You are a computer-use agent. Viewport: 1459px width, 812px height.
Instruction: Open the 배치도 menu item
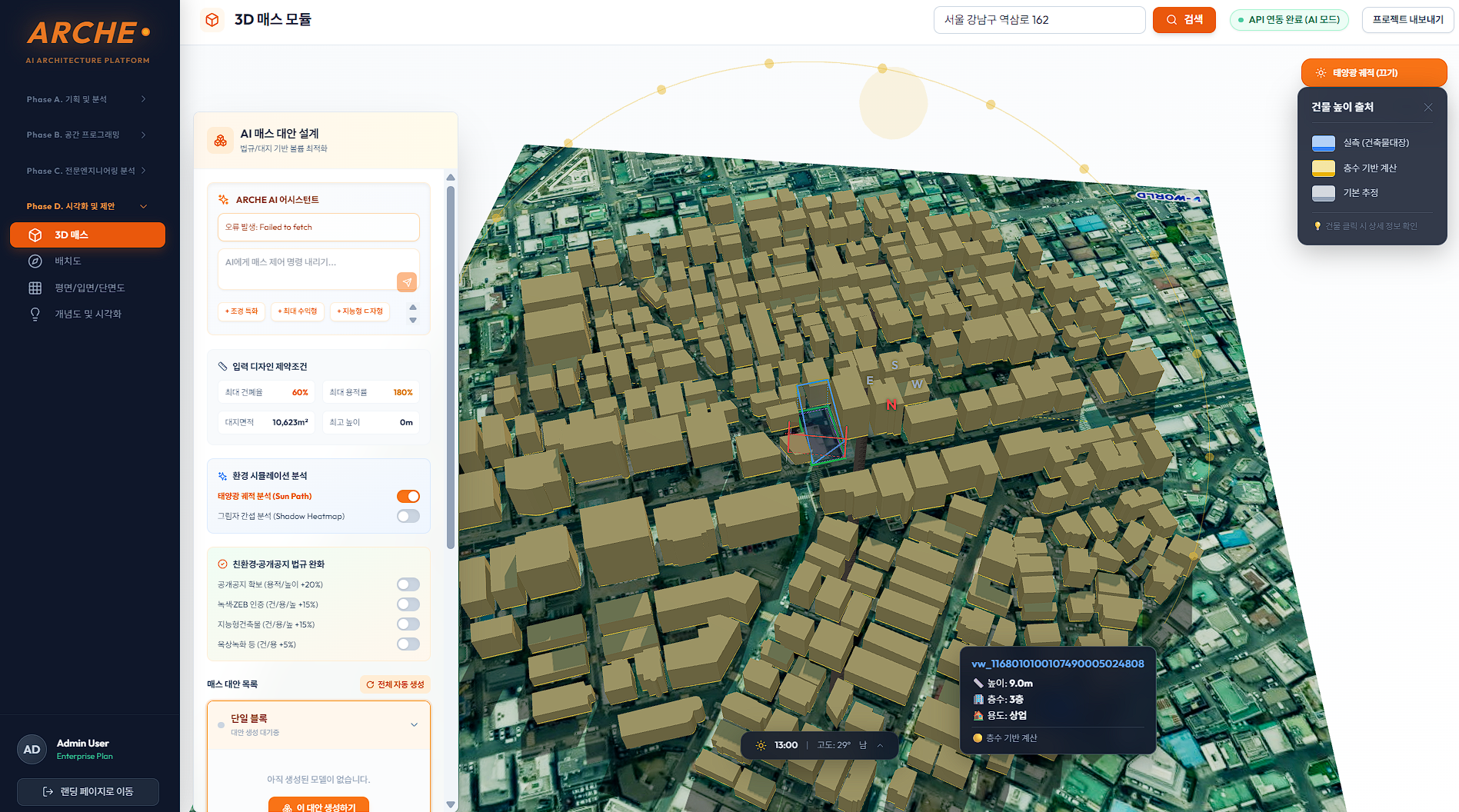88,261
